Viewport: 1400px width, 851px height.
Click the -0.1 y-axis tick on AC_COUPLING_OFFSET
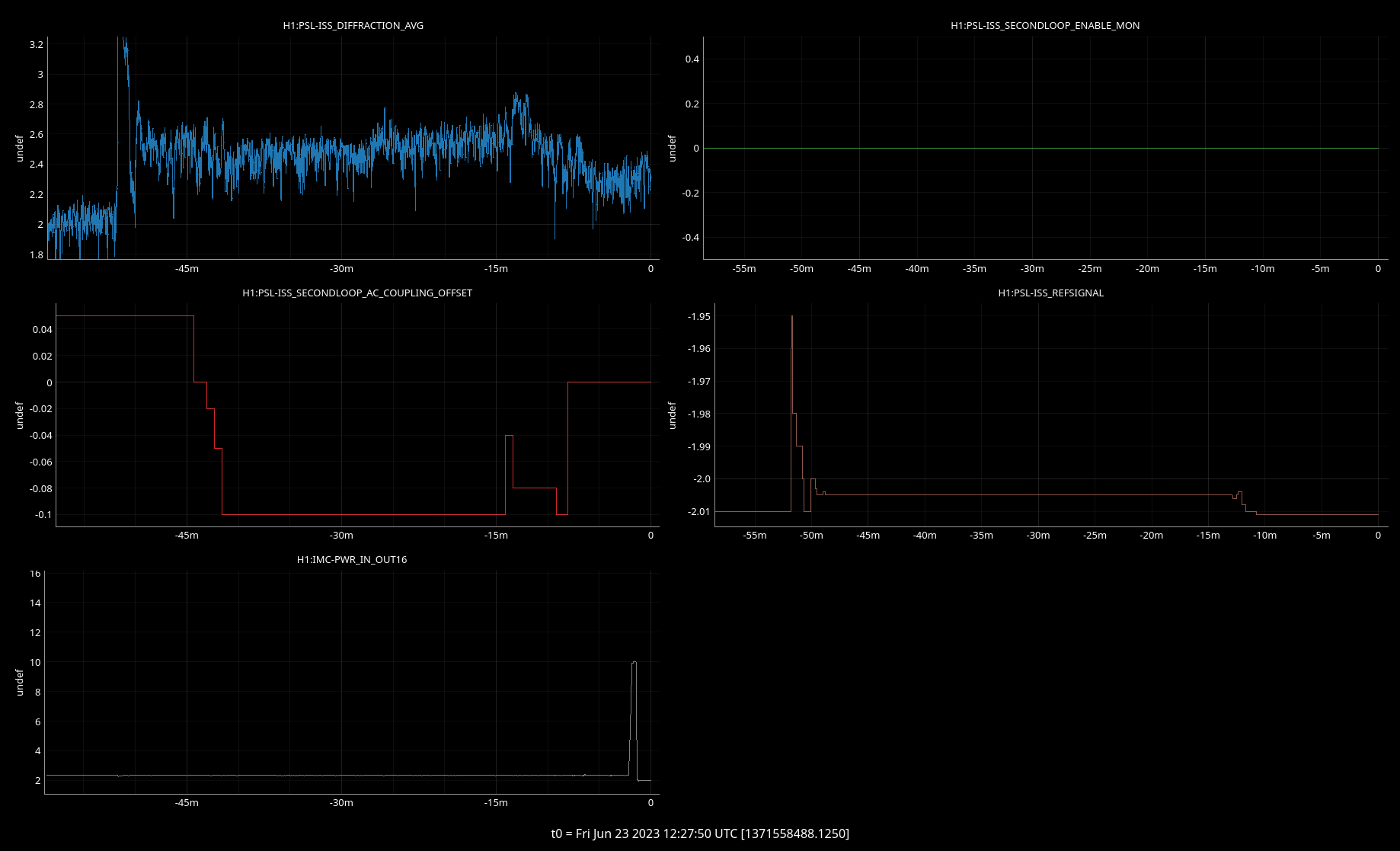coord(43,515)
